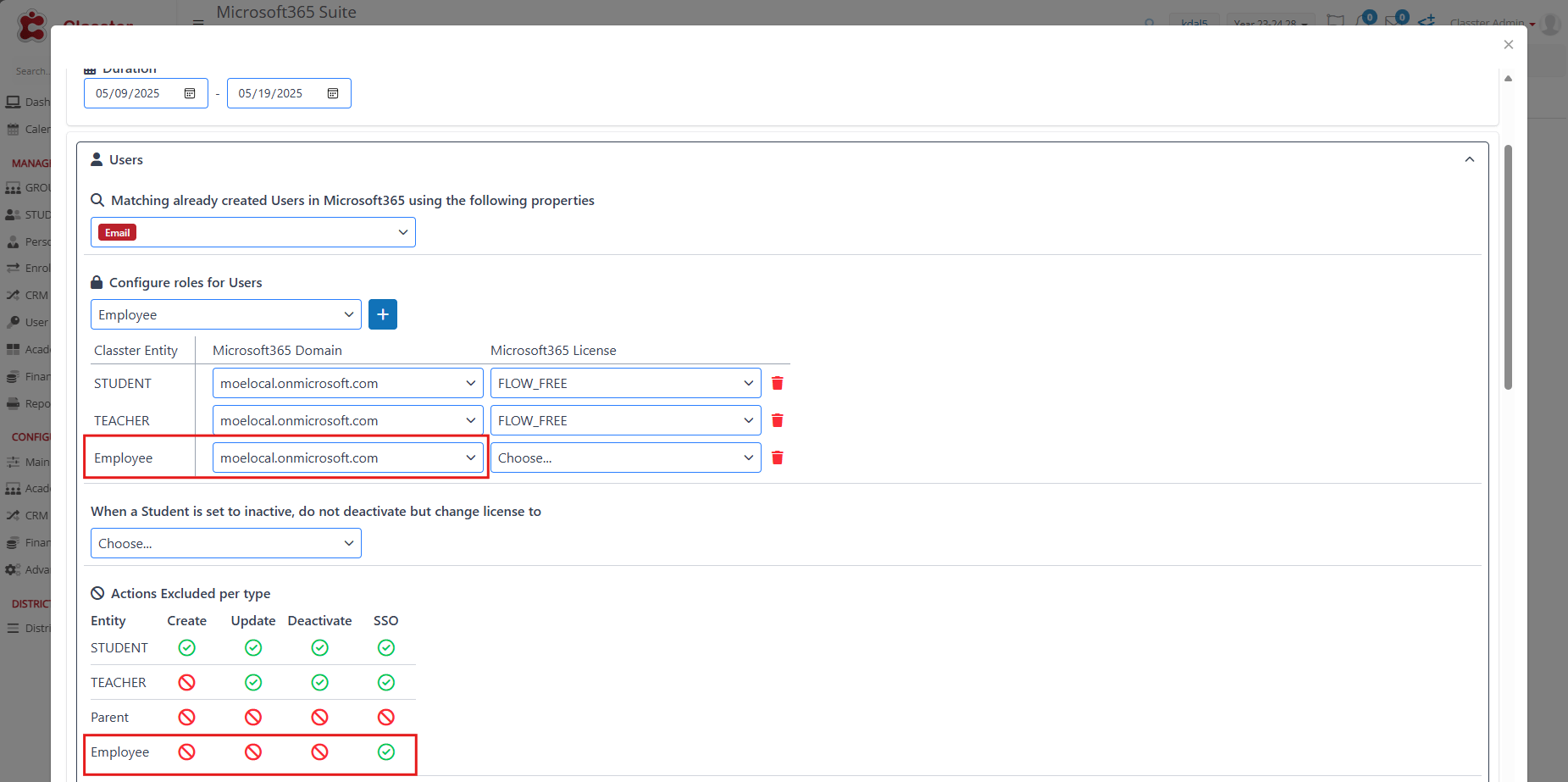
Task: Open STUDENT Microsoft365 domain dropdown
Action: point(348,383)
